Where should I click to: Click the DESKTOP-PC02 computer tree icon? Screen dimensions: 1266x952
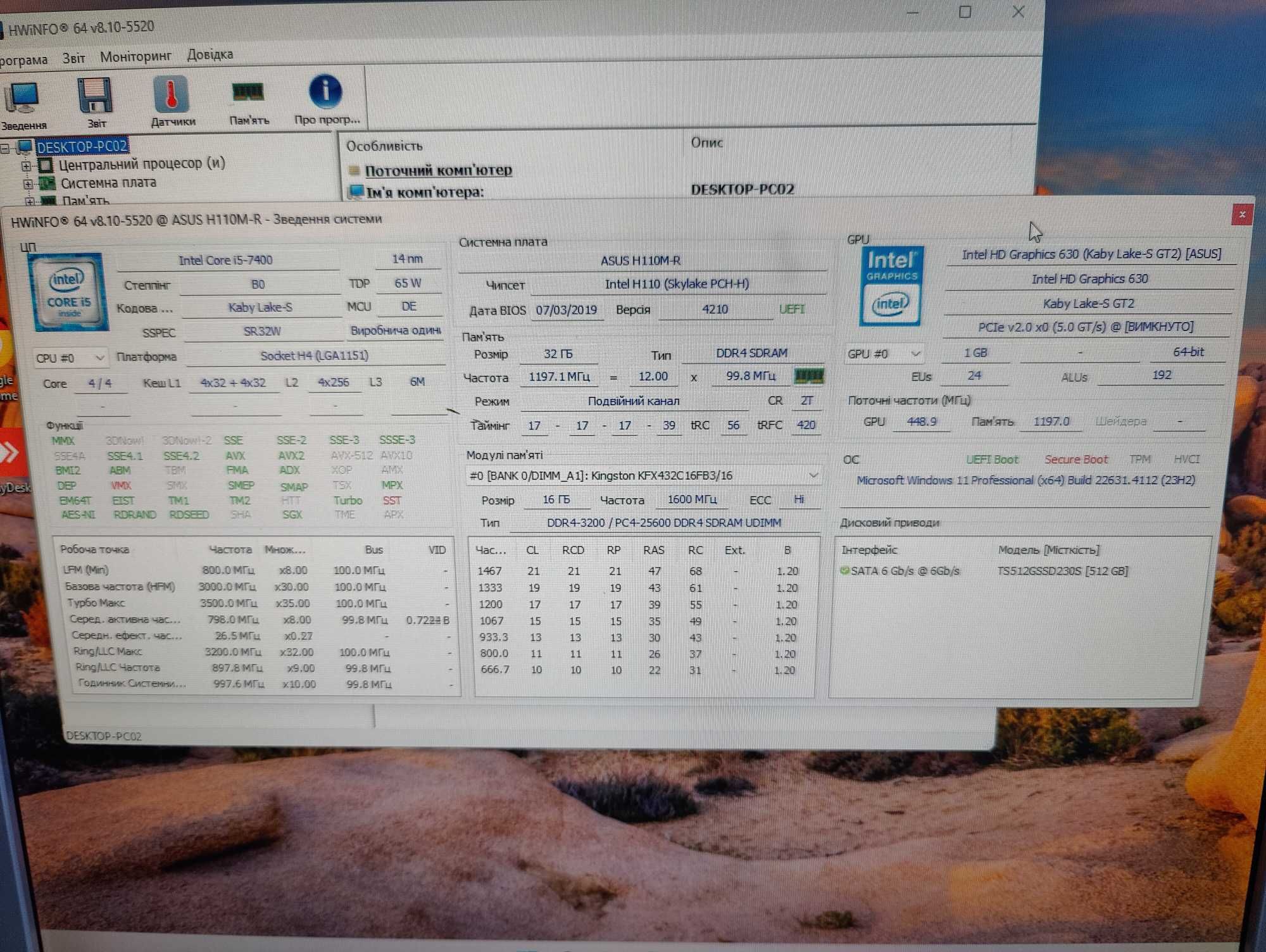pos(24,147)
